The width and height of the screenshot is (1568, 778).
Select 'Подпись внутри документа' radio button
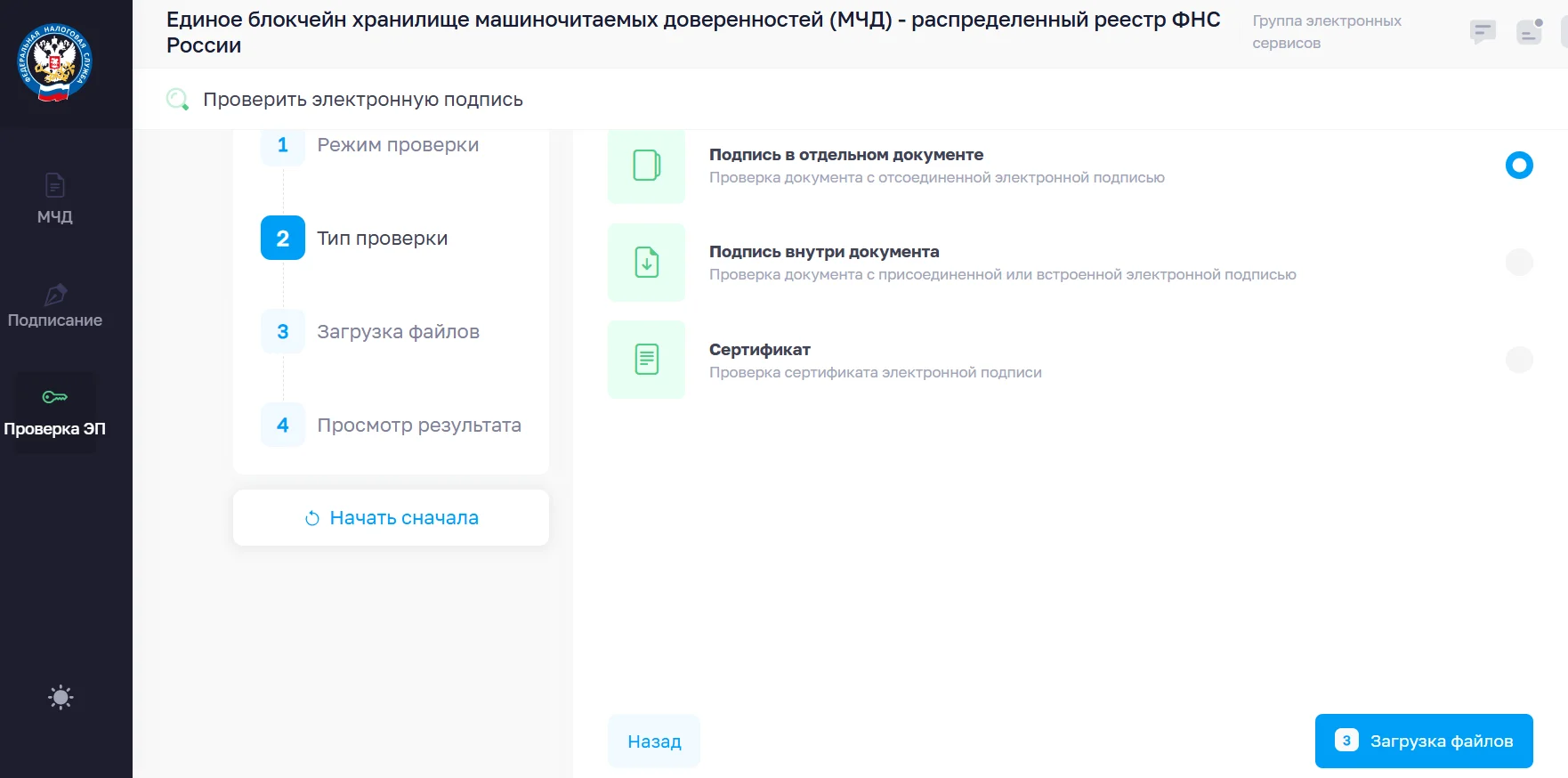click(1518, 263)
